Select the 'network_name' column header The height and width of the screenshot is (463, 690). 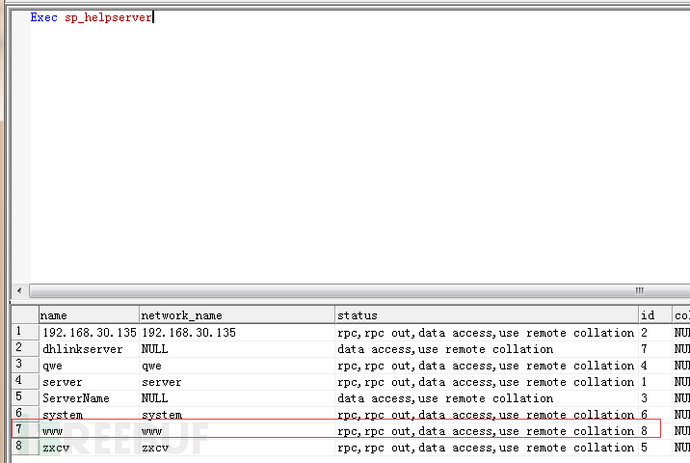tap(237, 315)
